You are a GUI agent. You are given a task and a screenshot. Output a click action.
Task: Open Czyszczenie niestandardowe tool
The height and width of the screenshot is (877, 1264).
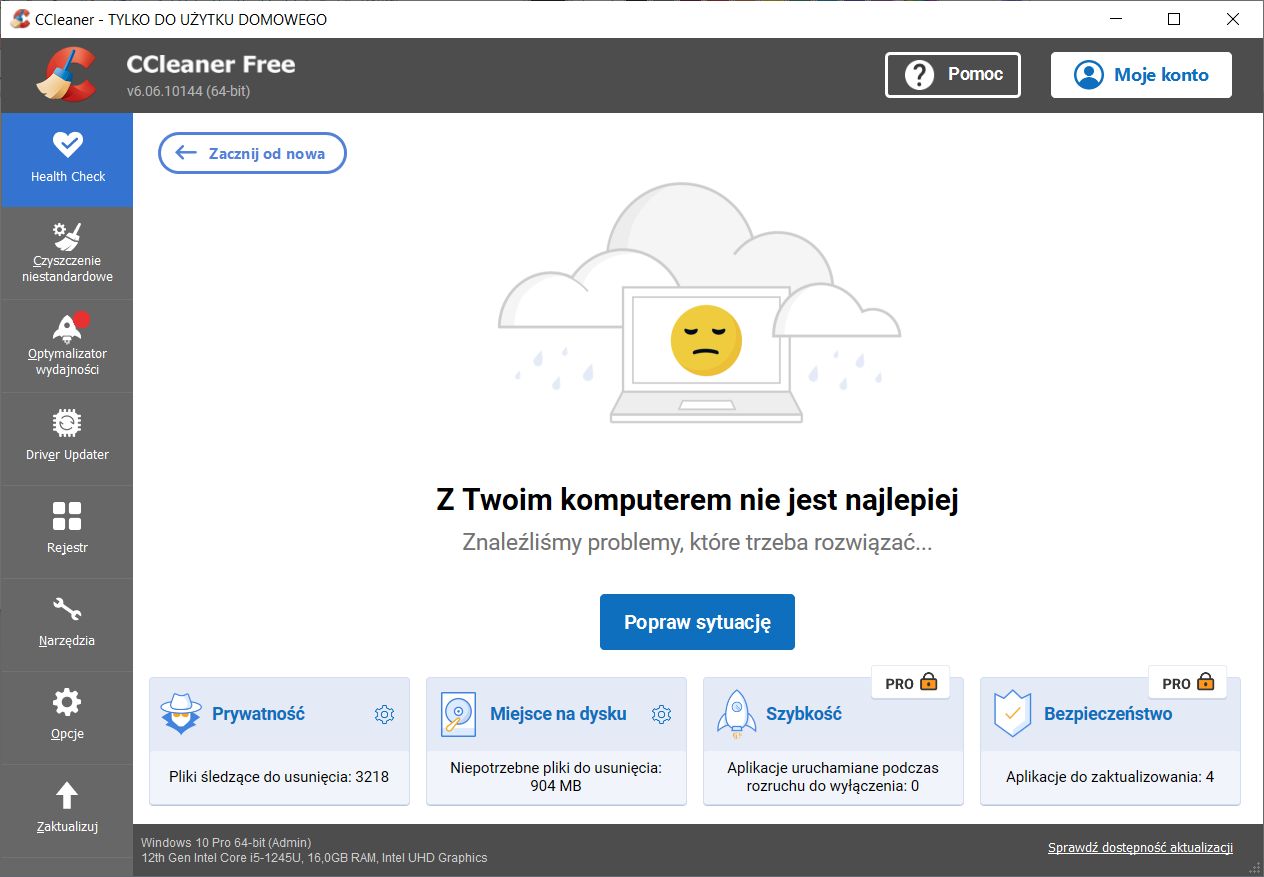point(67,252)
